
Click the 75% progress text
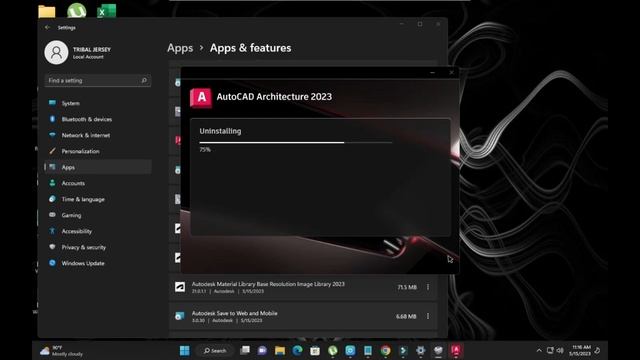(205, 150)
